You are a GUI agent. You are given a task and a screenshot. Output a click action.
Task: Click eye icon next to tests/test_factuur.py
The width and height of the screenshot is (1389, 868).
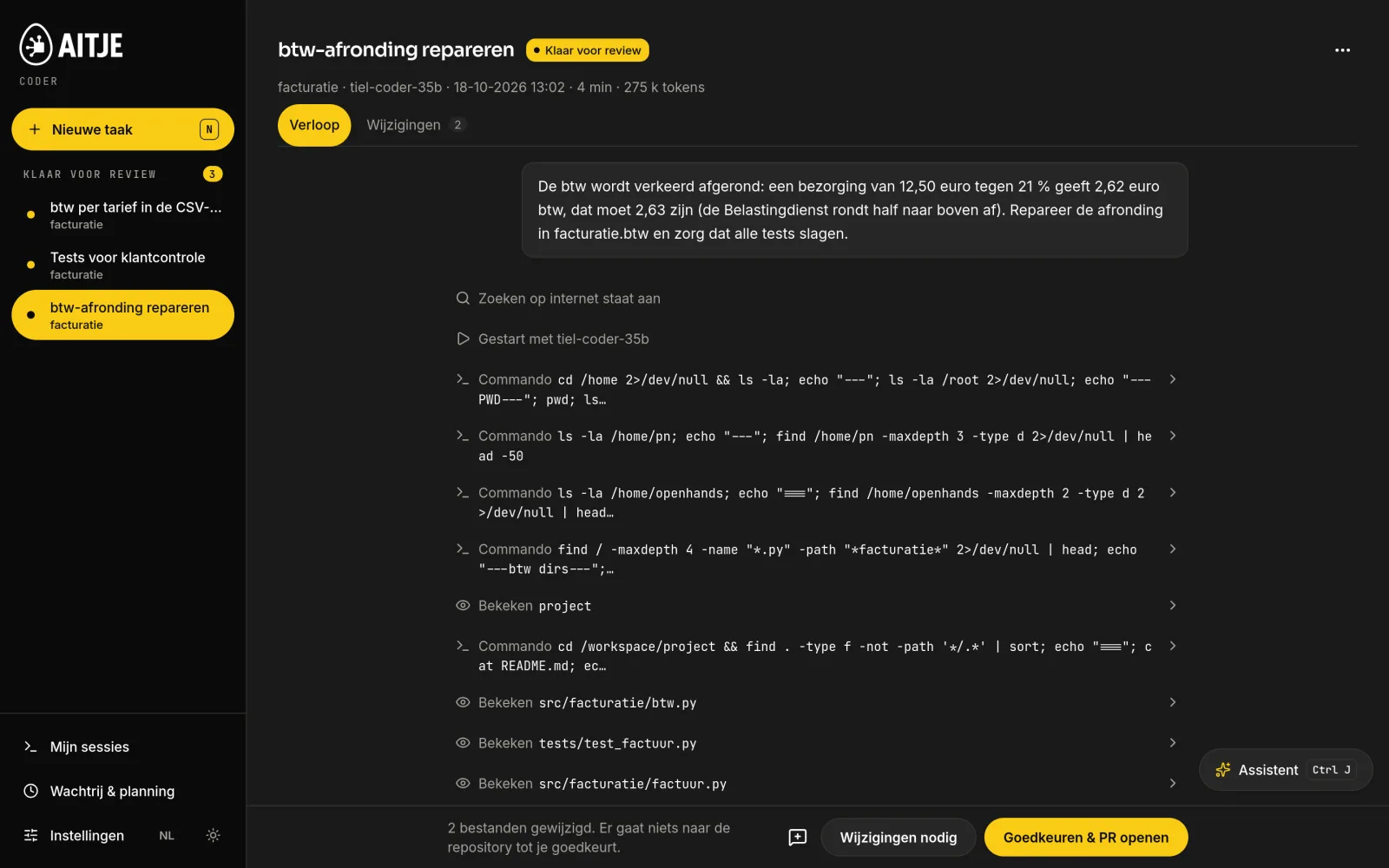coord(463,743)
